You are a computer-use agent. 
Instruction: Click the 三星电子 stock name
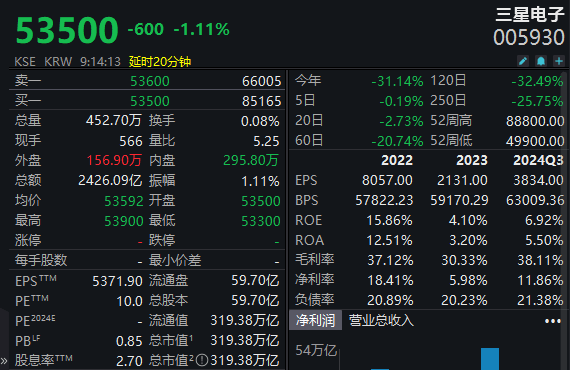[529, 15]
